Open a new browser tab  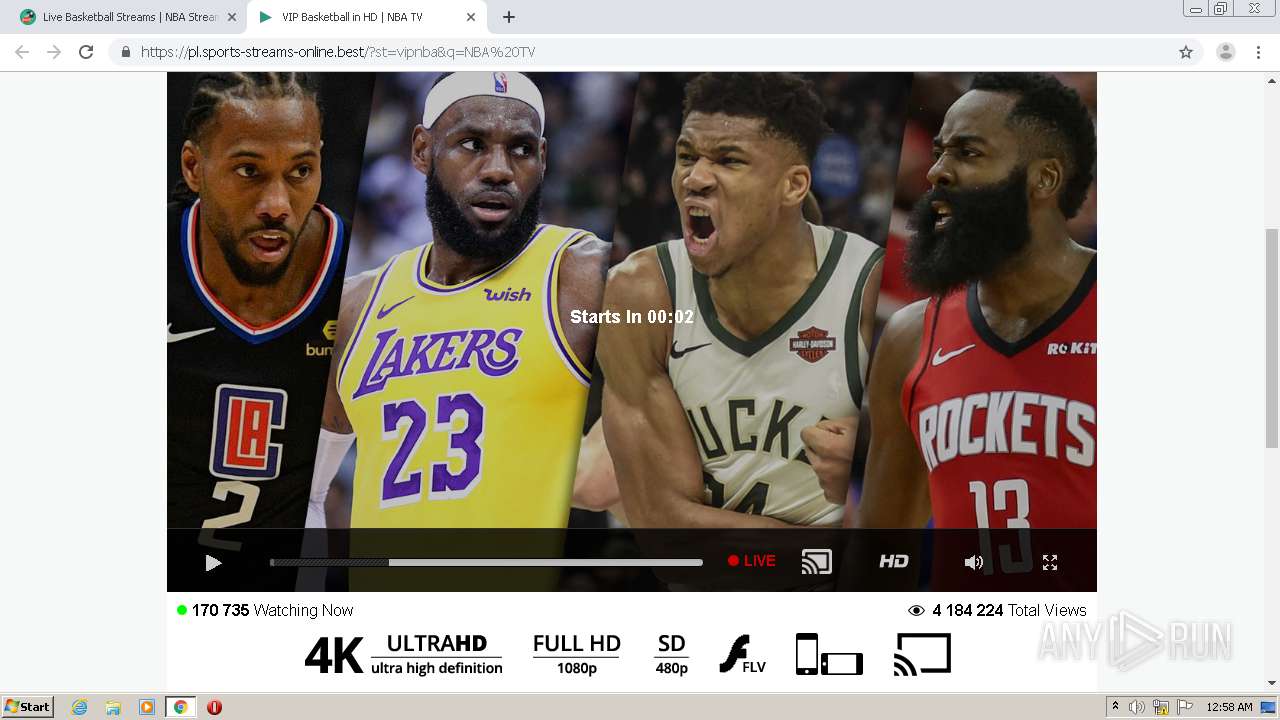pos(509,17)
